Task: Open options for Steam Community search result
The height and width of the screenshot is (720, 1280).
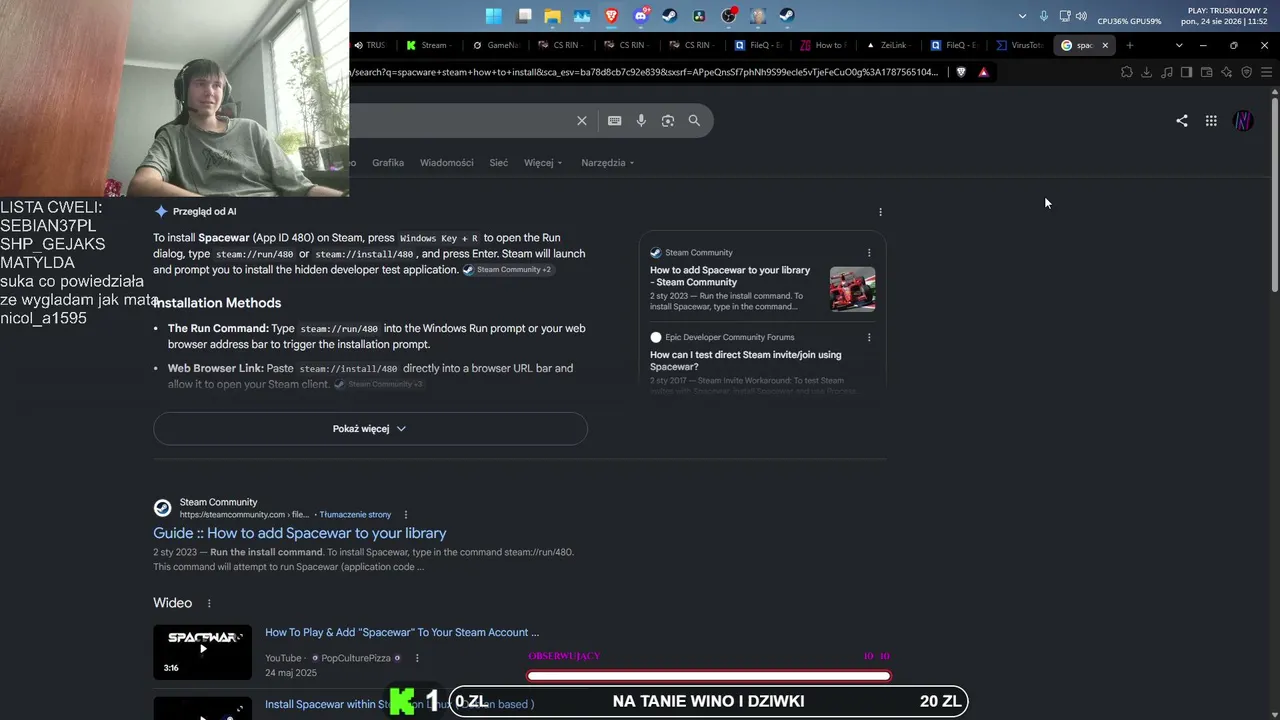Action: [406, 515]
